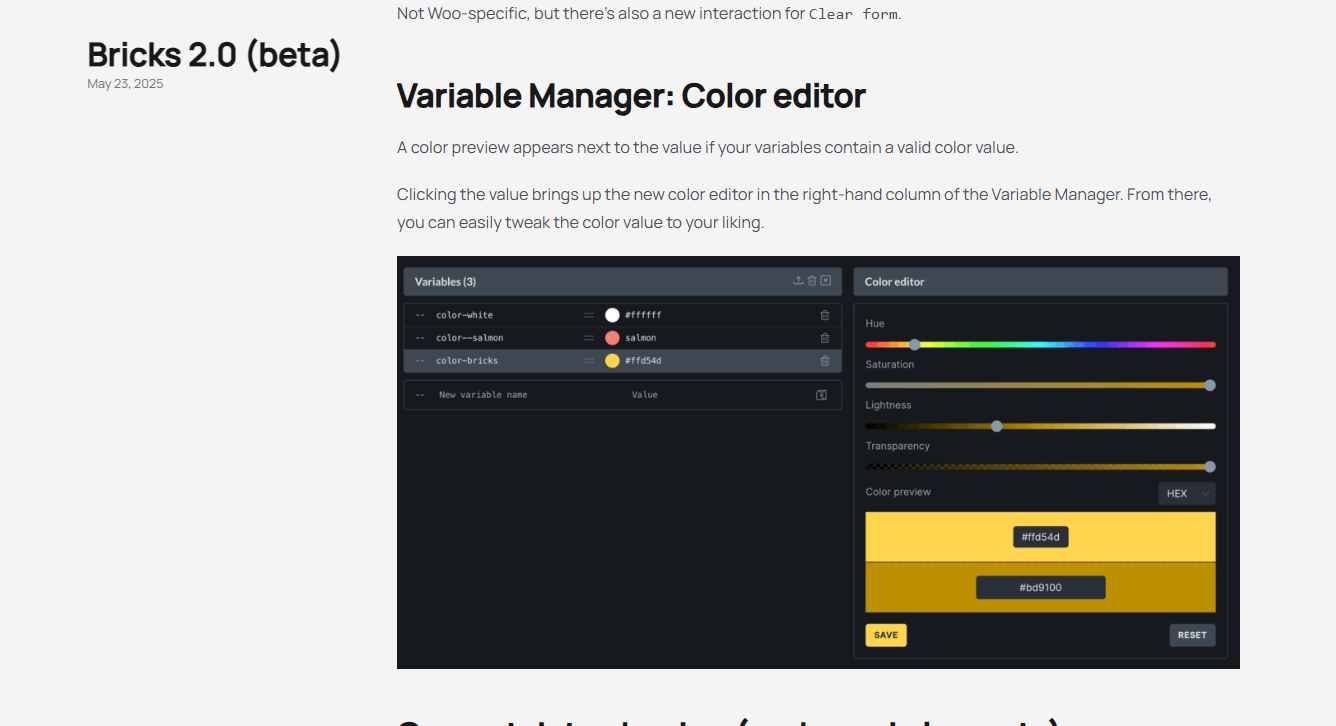The image size is (1336, 726).
Task: Click the salmon color swatch
Action: [x=612, y=338]
